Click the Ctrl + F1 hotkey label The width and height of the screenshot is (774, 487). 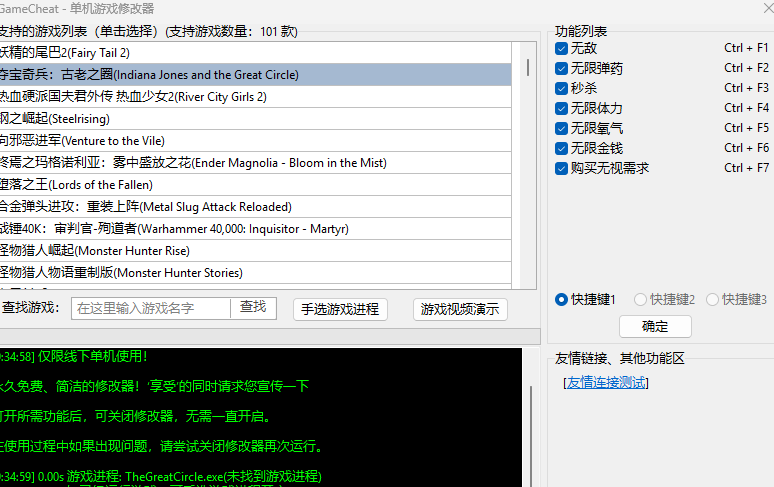(x=746, y=48)
